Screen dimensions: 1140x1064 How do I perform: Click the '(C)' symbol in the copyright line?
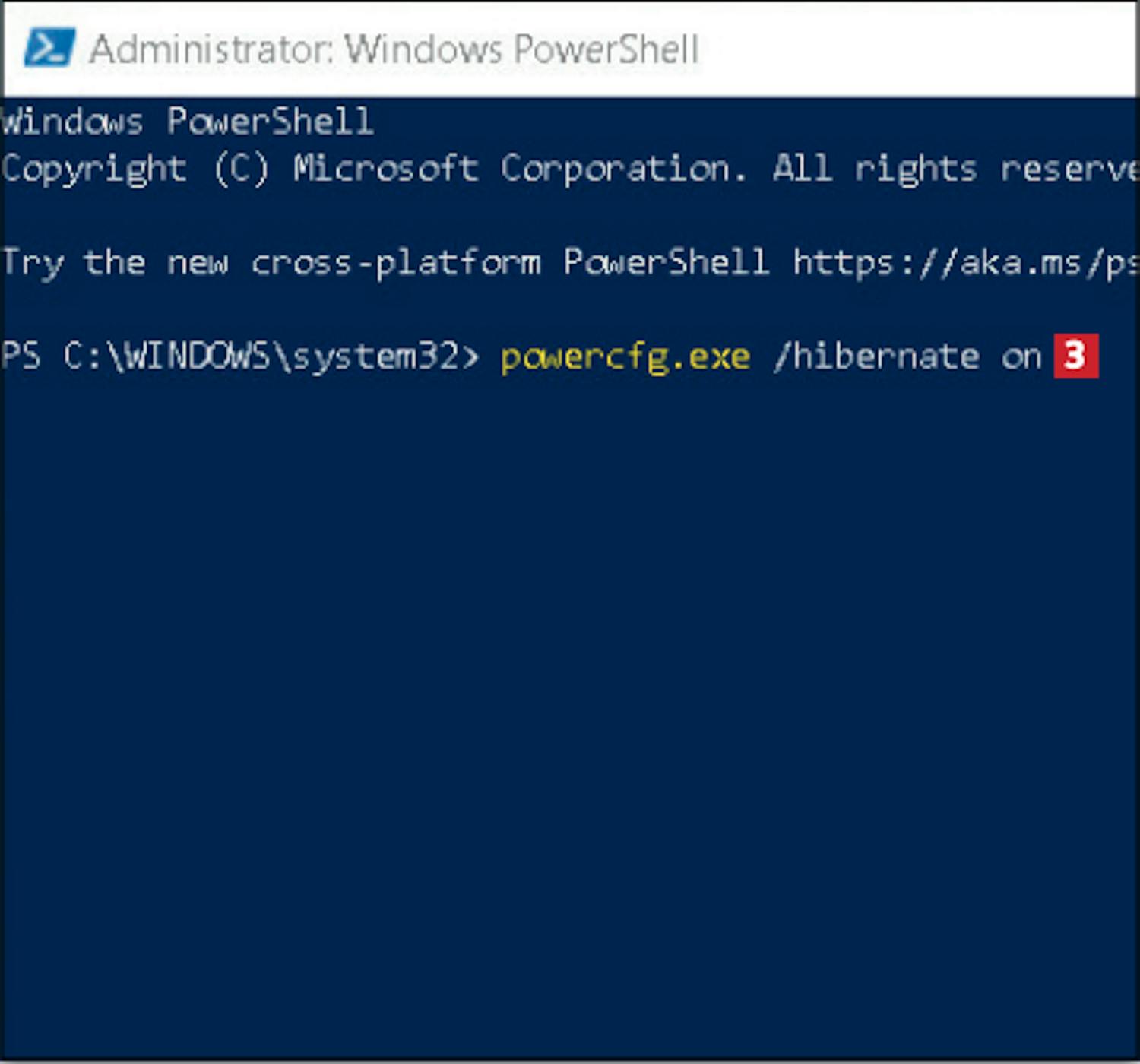pyautogui.click(x=240, y=169)
